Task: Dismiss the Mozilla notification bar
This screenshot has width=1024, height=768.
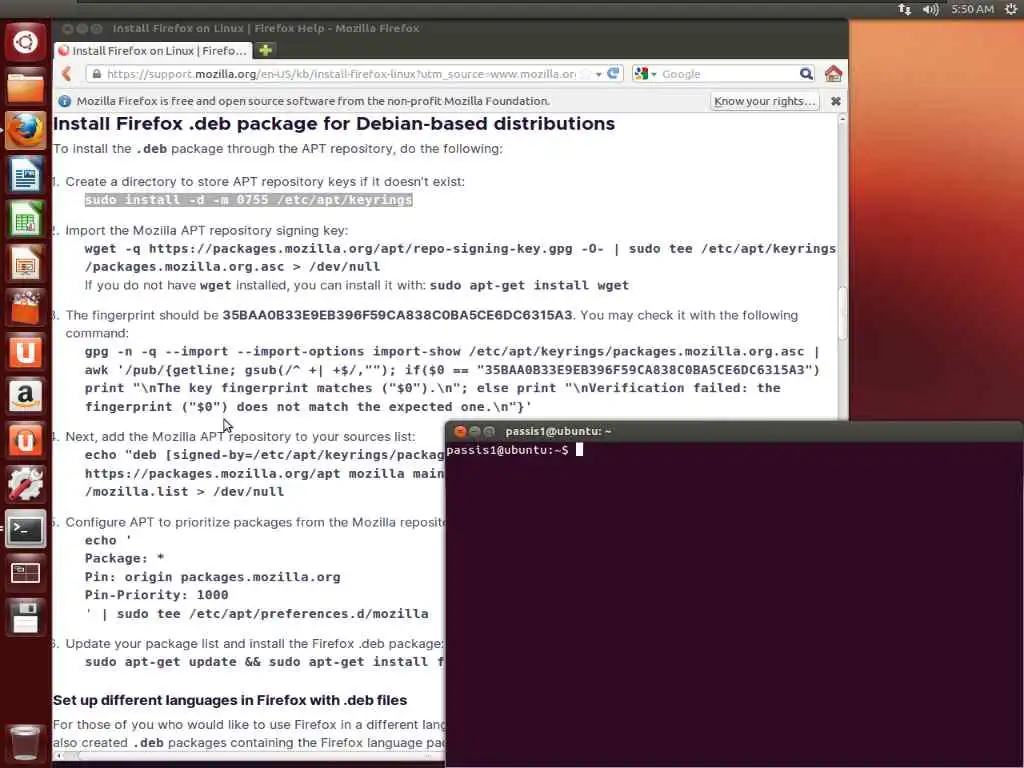Action: coord(835,101)
